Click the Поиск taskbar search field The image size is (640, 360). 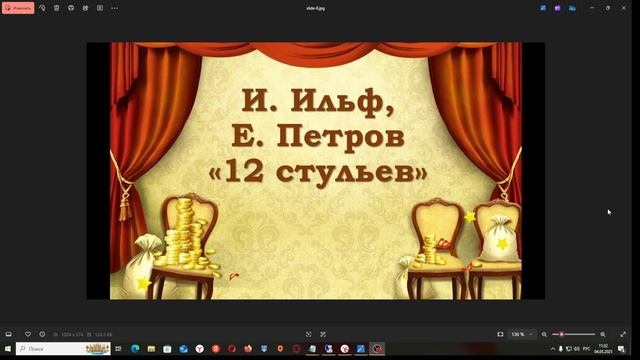63,349
